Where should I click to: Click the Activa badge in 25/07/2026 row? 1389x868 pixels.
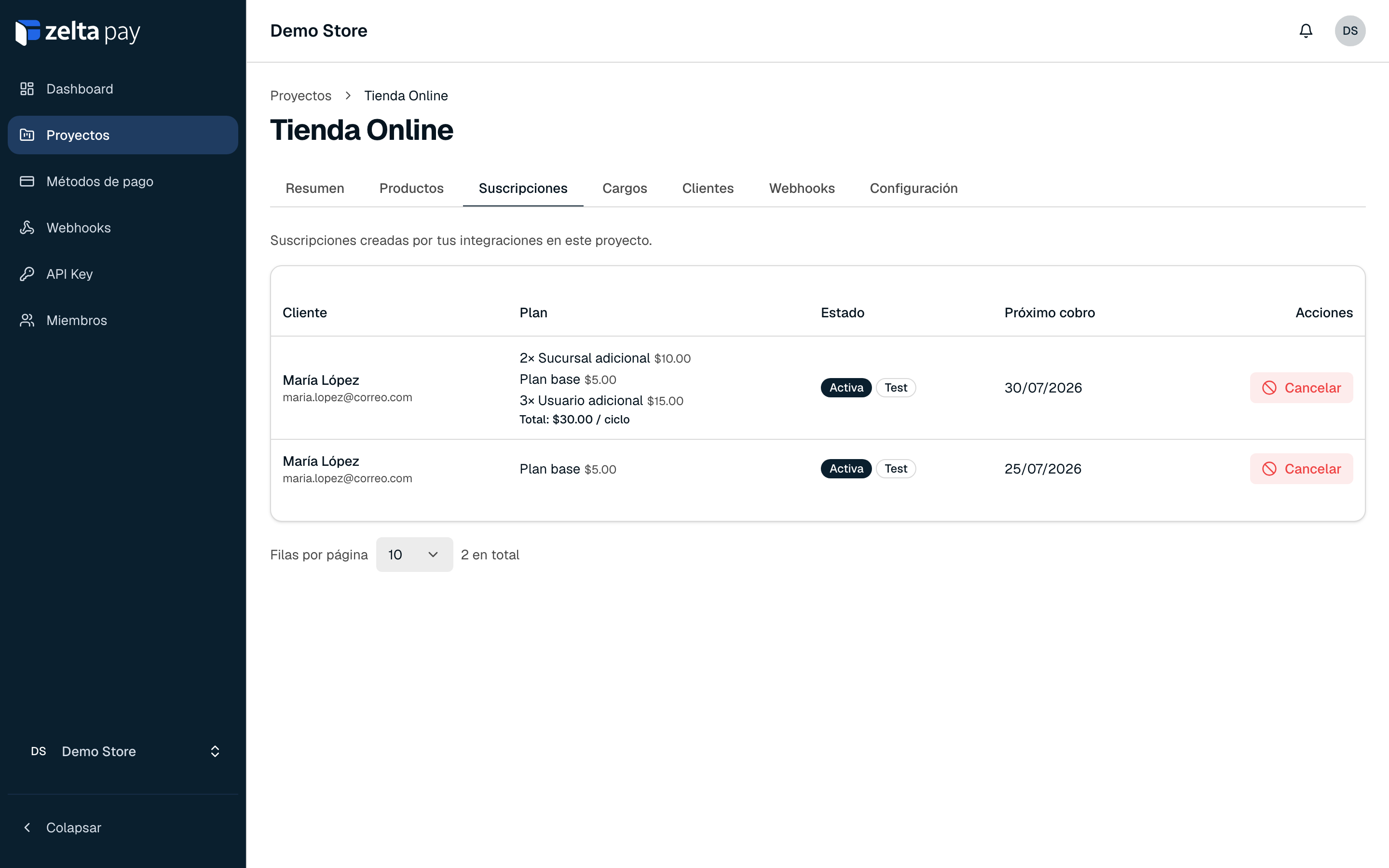coord(846,469)
